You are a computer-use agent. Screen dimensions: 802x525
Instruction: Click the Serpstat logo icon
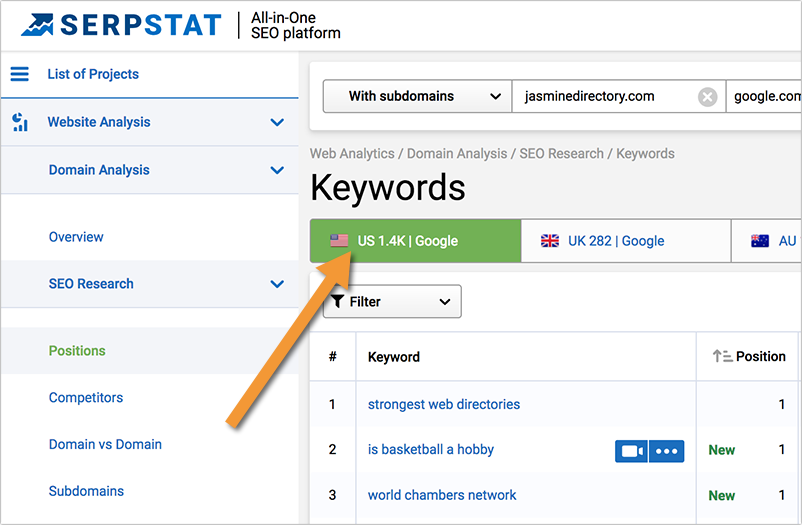[37, 25]
